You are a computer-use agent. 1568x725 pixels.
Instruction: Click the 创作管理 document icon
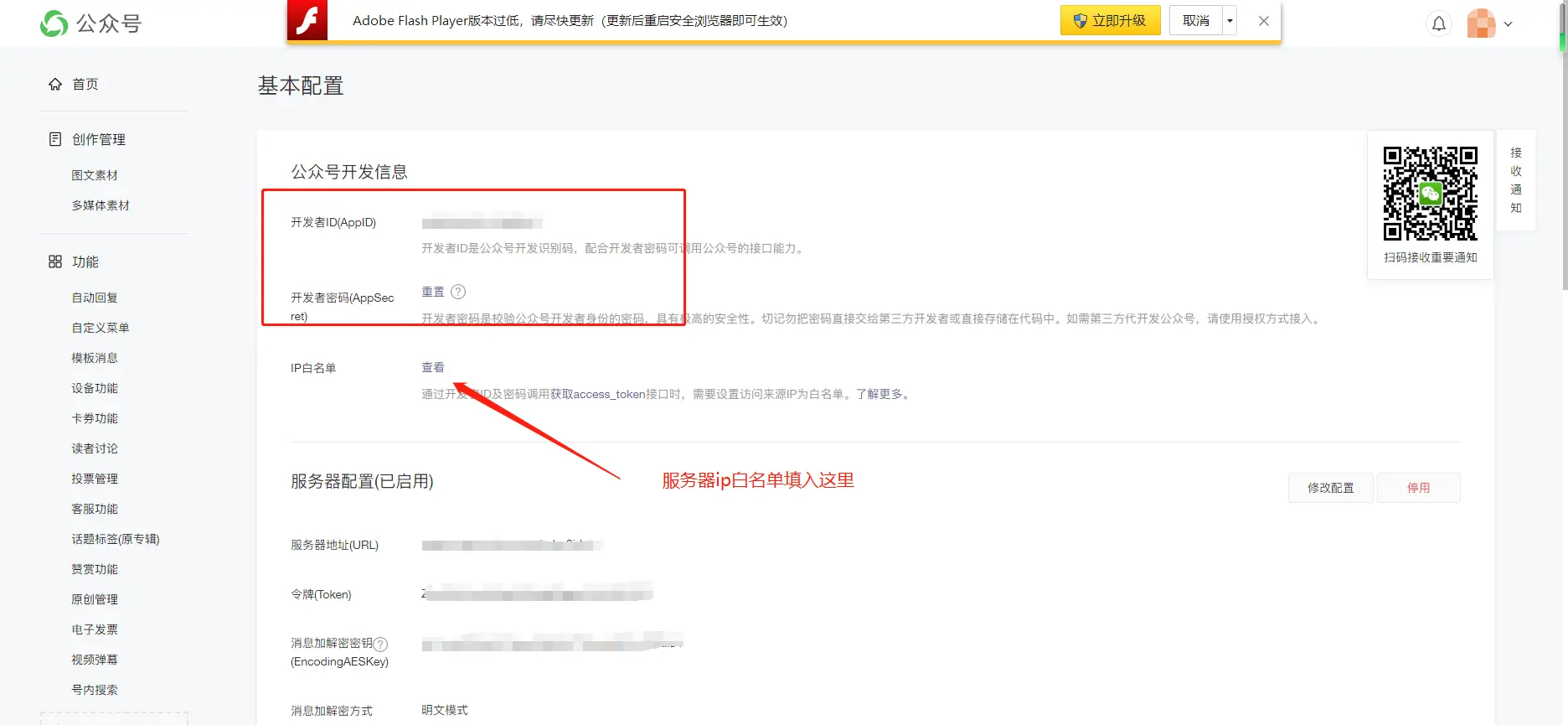click(x=55, y=139)
